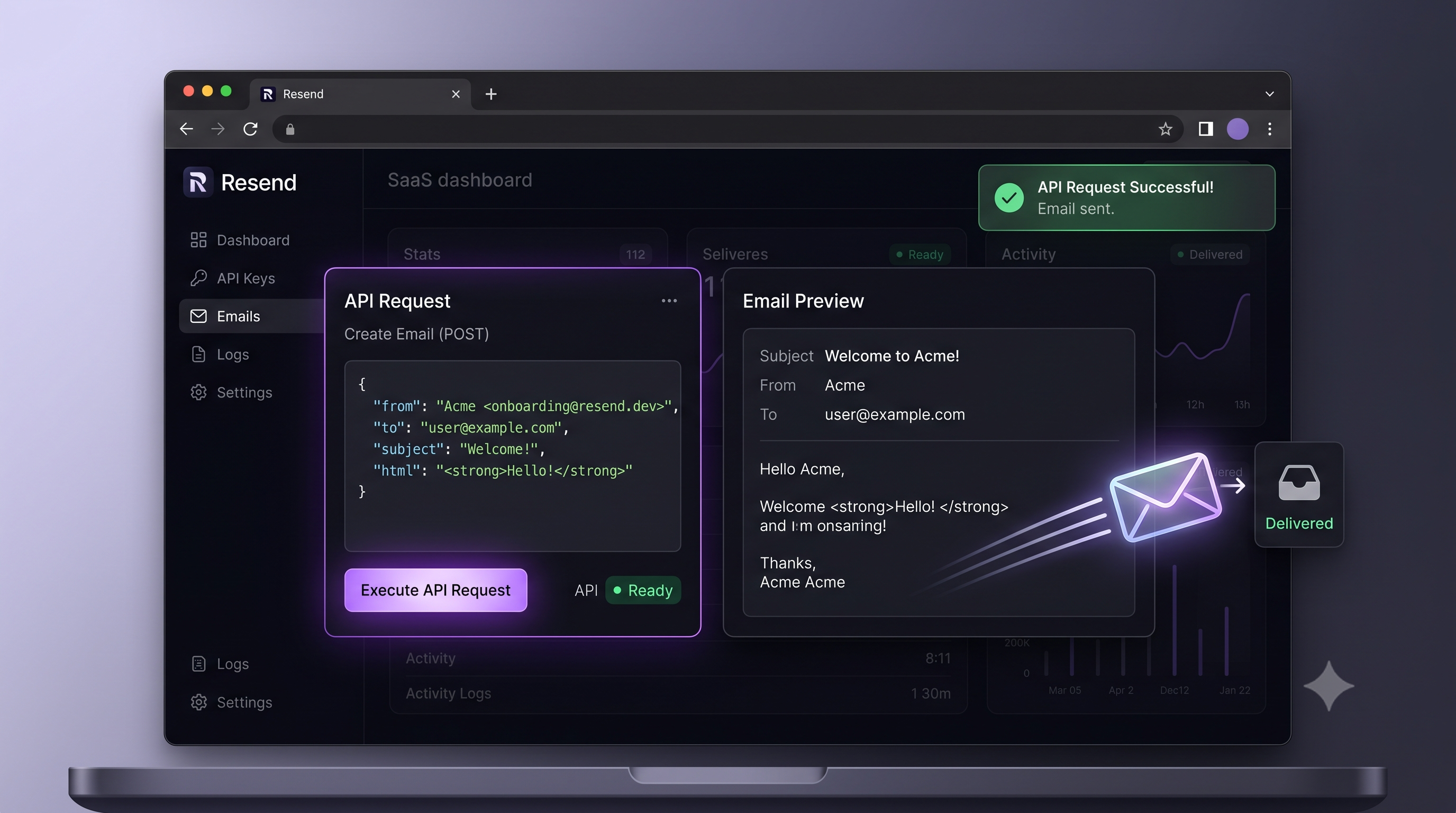Click the 'Create Email (POST)' label
Image resolution: width=1456 pixels, height=813 pixels.
click(416, 333)
